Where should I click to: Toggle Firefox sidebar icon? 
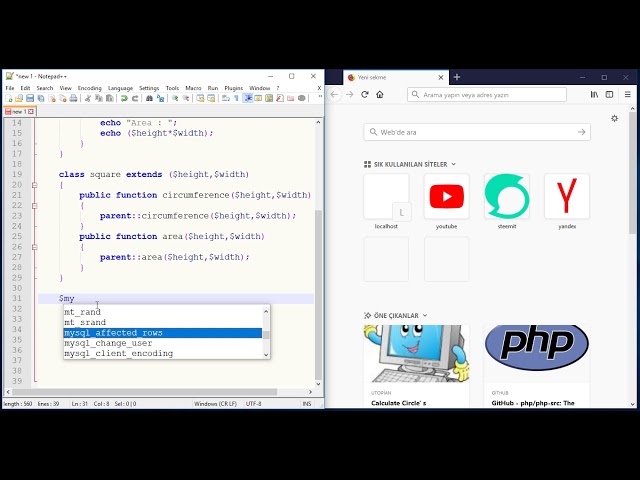pos(609,95)
